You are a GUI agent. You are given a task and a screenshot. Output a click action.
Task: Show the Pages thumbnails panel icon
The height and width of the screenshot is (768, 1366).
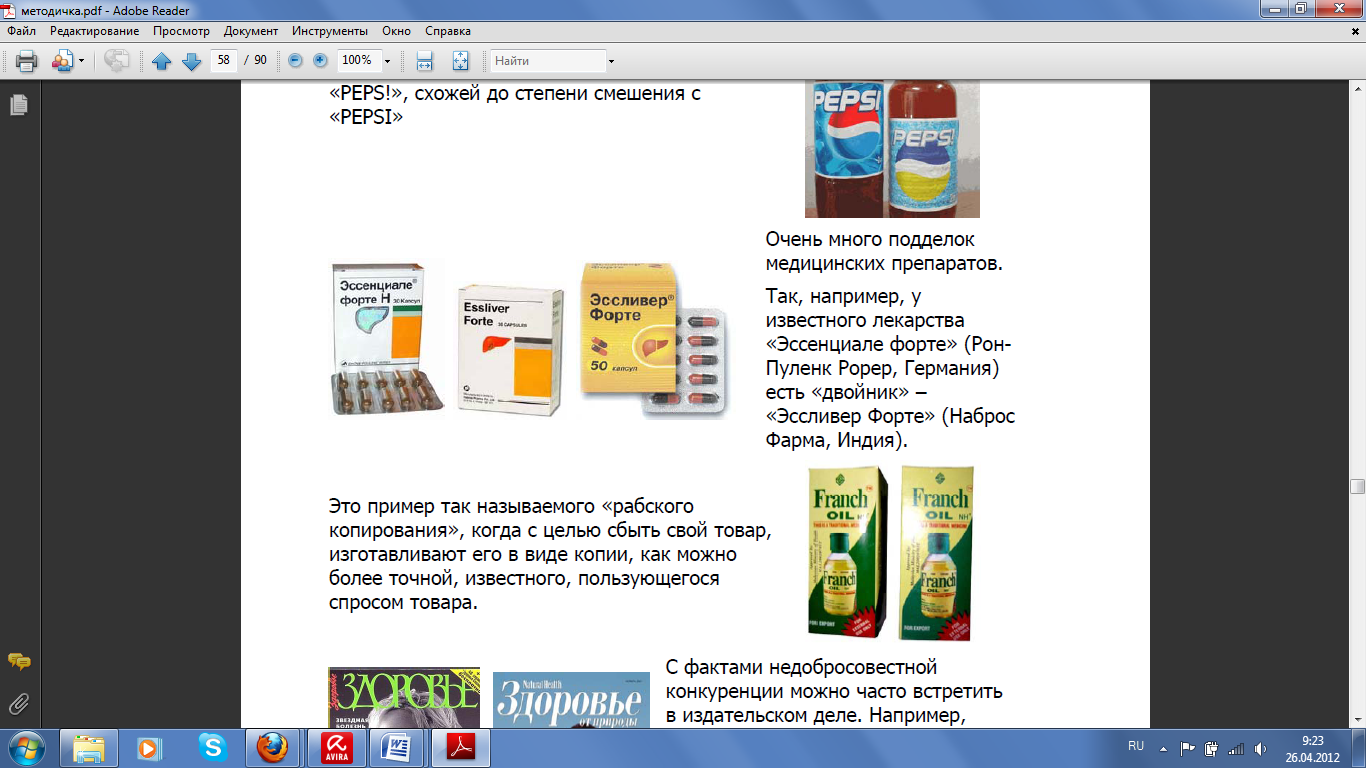[19, 104]
